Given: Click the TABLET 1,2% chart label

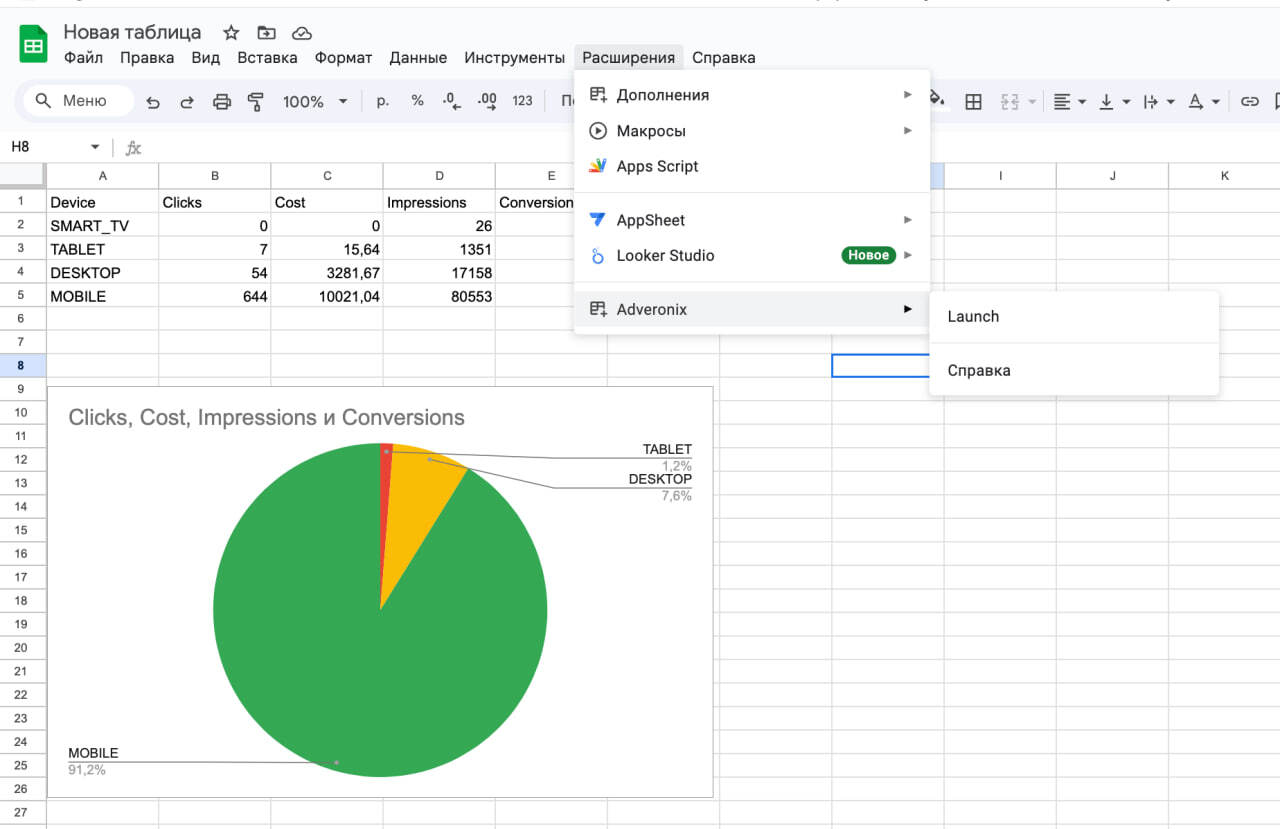Looking at the screenshot, I should (667, 458).
